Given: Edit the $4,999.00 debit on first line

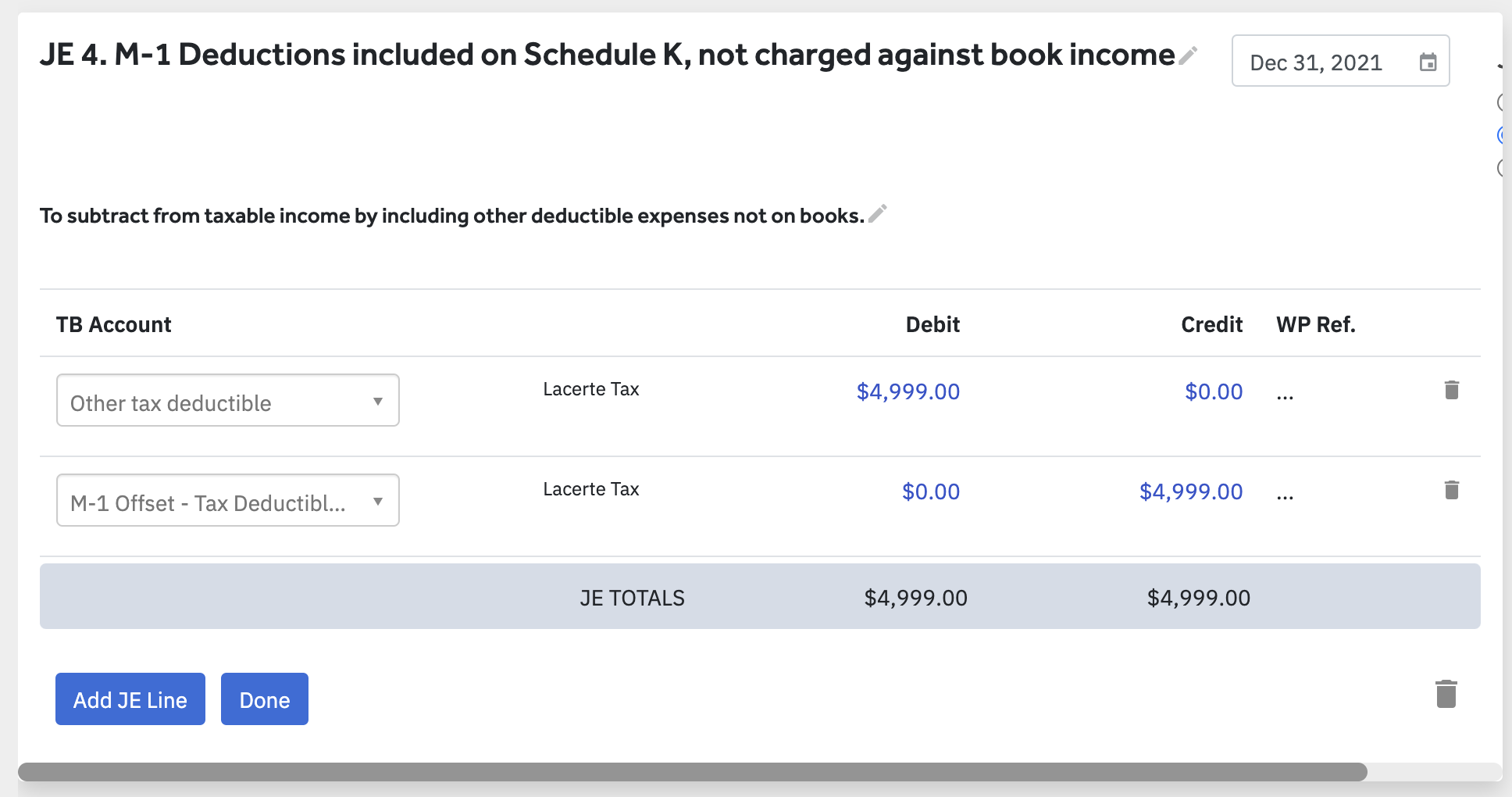Looking at the screenshot, I should (908, 391).
